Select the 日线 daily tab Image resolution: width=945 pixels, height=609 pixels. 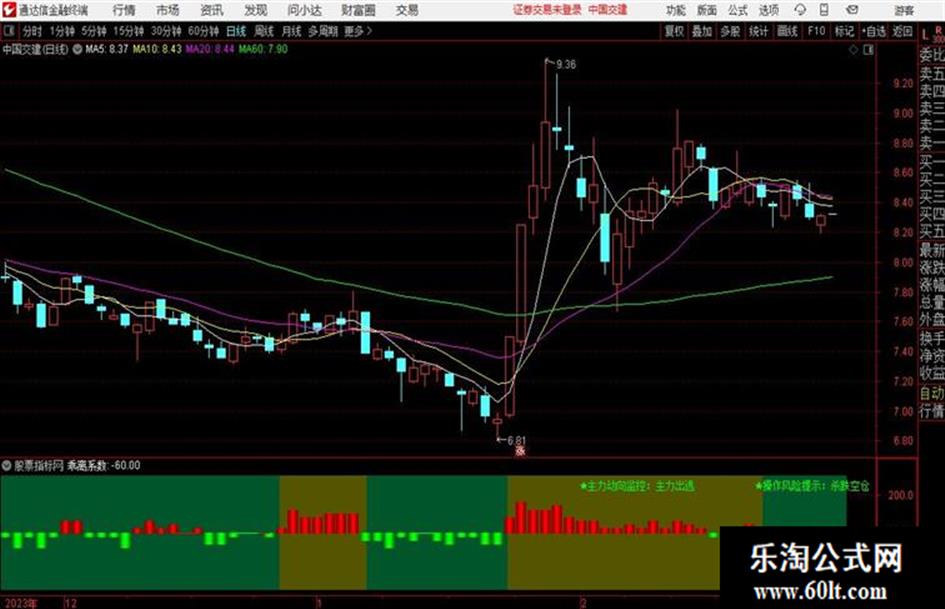pos(236,31)
